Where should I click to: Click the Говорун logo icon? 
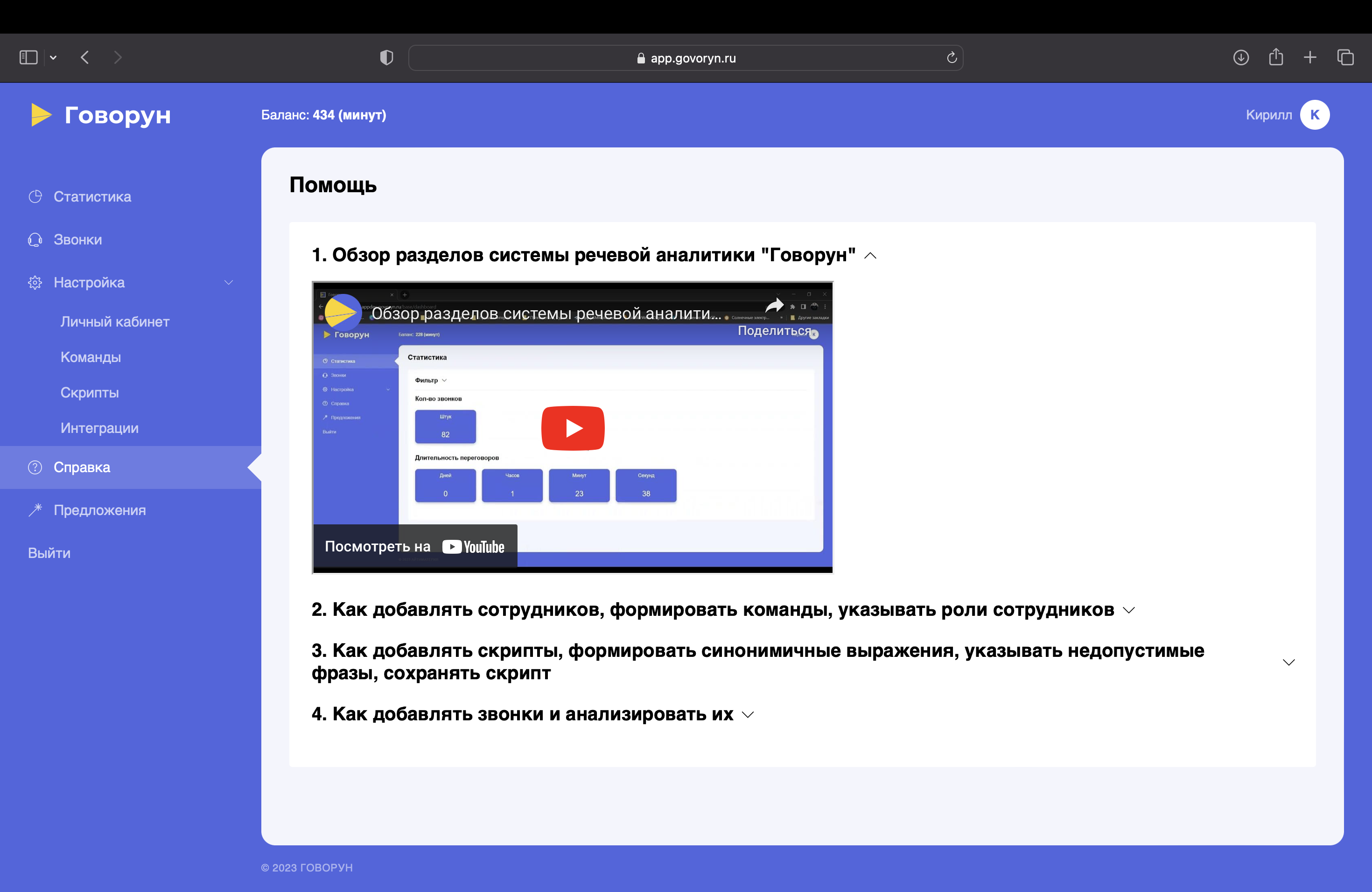pyautogui.click(x=40, y=115)
